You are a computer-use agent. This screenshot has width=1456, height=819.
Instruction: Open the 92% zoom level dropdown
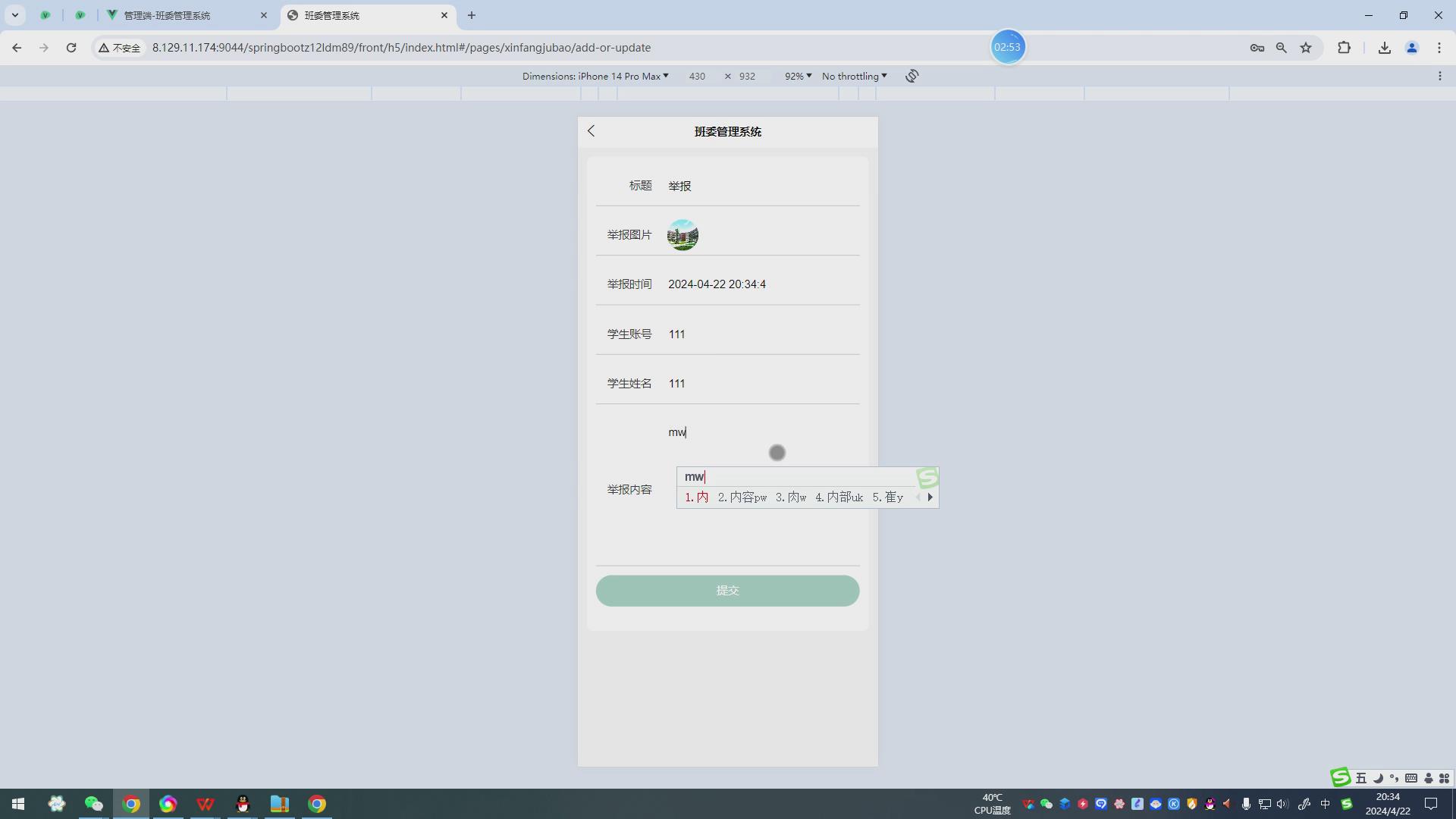(x=798, y=76)
